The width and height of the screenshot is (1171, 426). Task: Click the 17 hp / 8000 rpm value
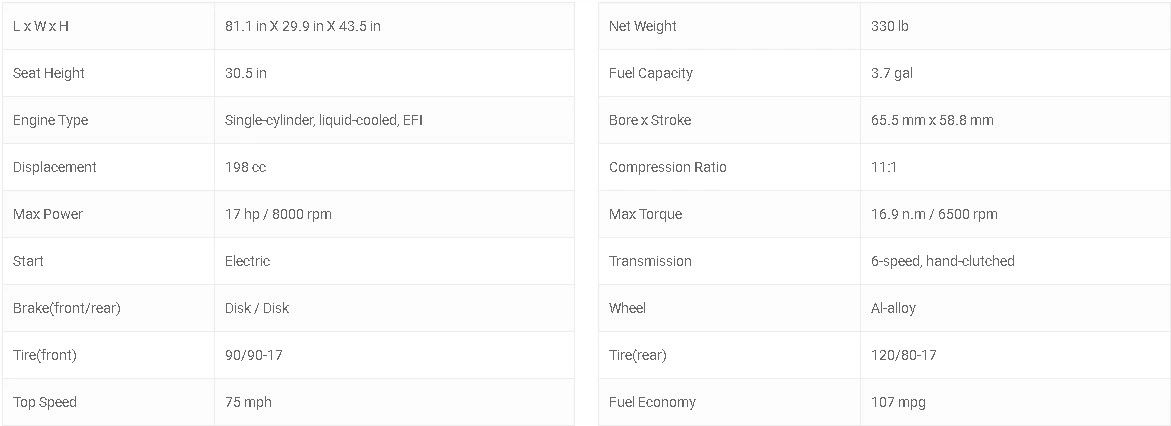pyautogui.click(x=279, y=214)
